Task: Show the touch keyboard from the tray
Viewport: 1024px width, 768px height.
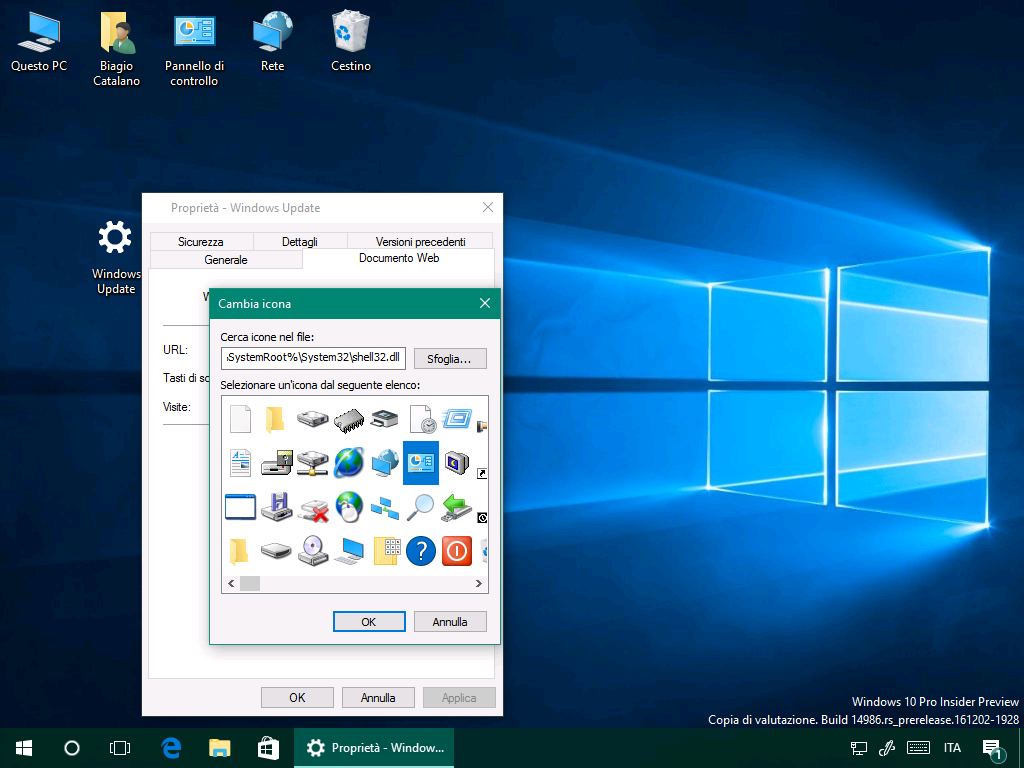Action: pos(918,748)
